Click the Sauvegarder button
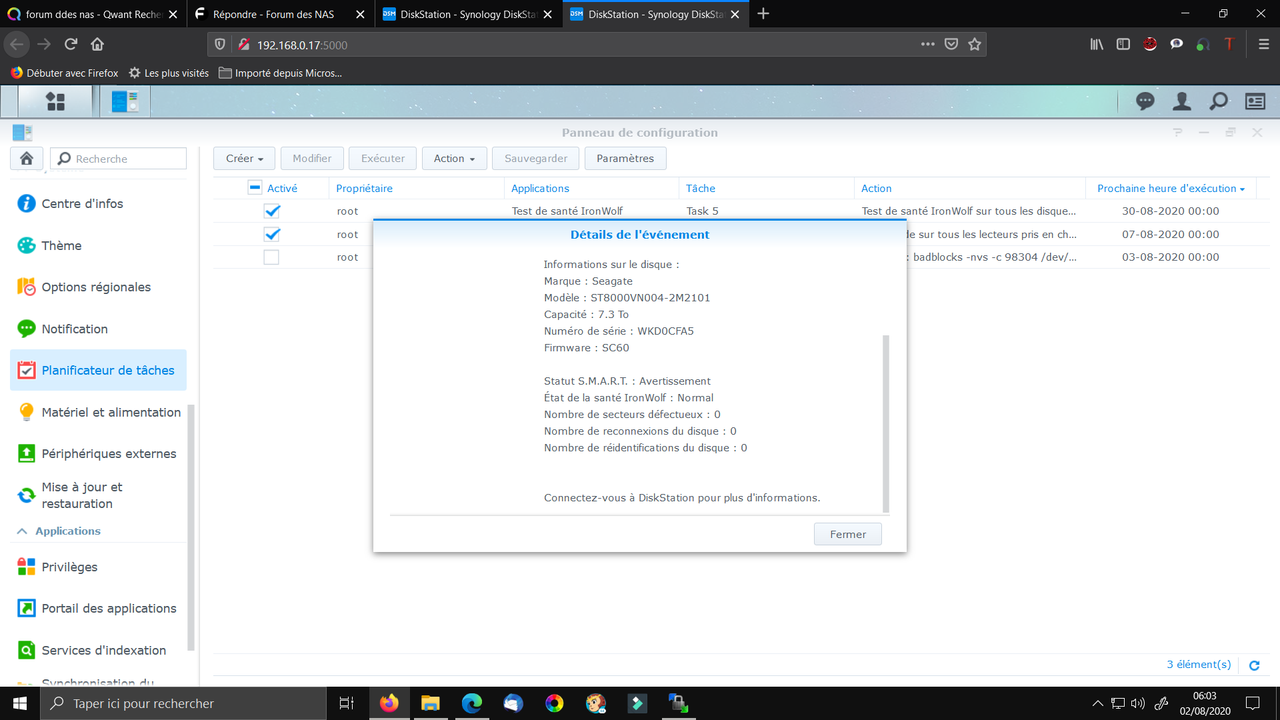1280x720 pixels. [536, 158]
